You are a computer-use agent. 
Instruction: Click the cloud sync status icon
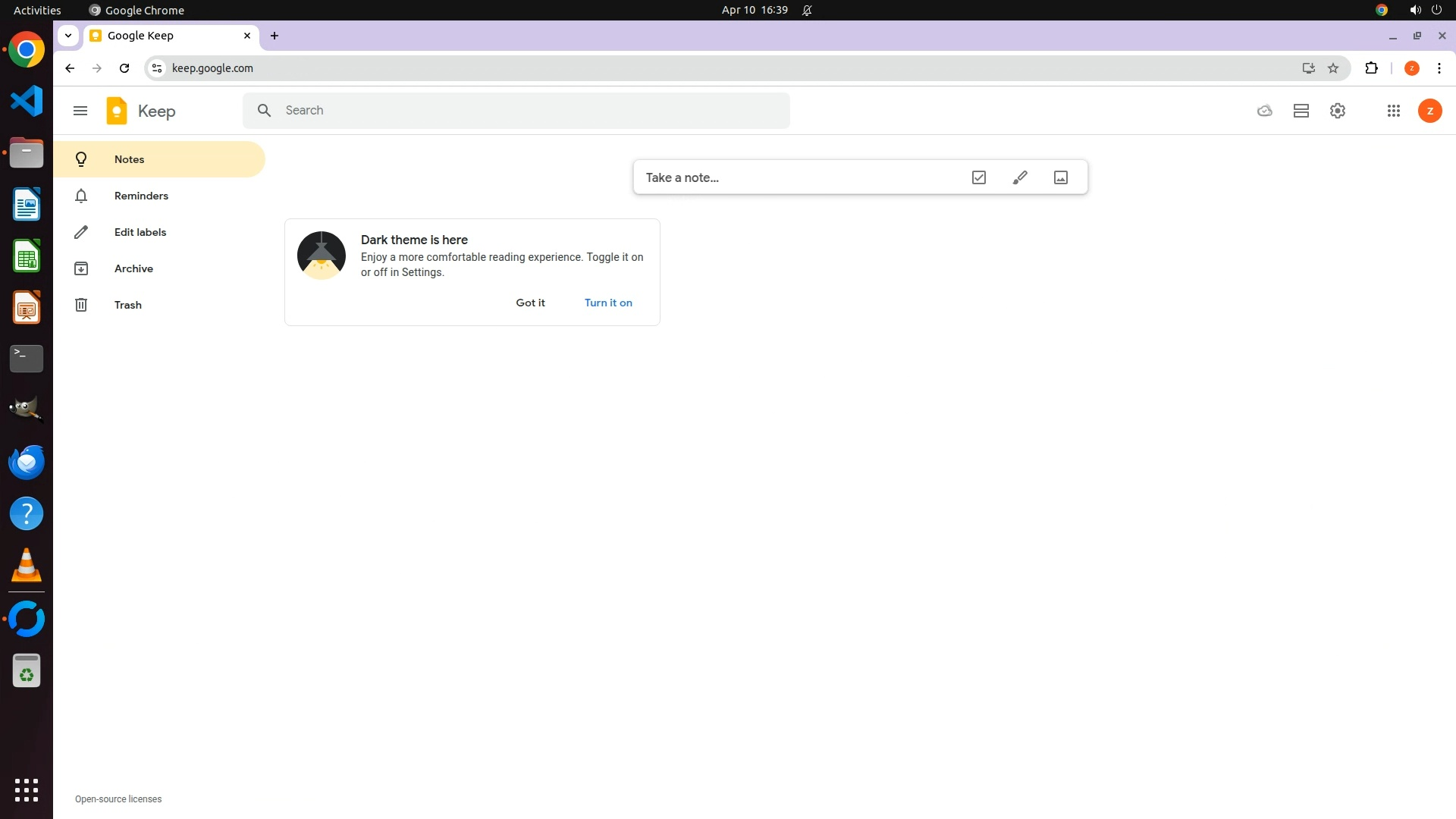[x=1264, y=111]
